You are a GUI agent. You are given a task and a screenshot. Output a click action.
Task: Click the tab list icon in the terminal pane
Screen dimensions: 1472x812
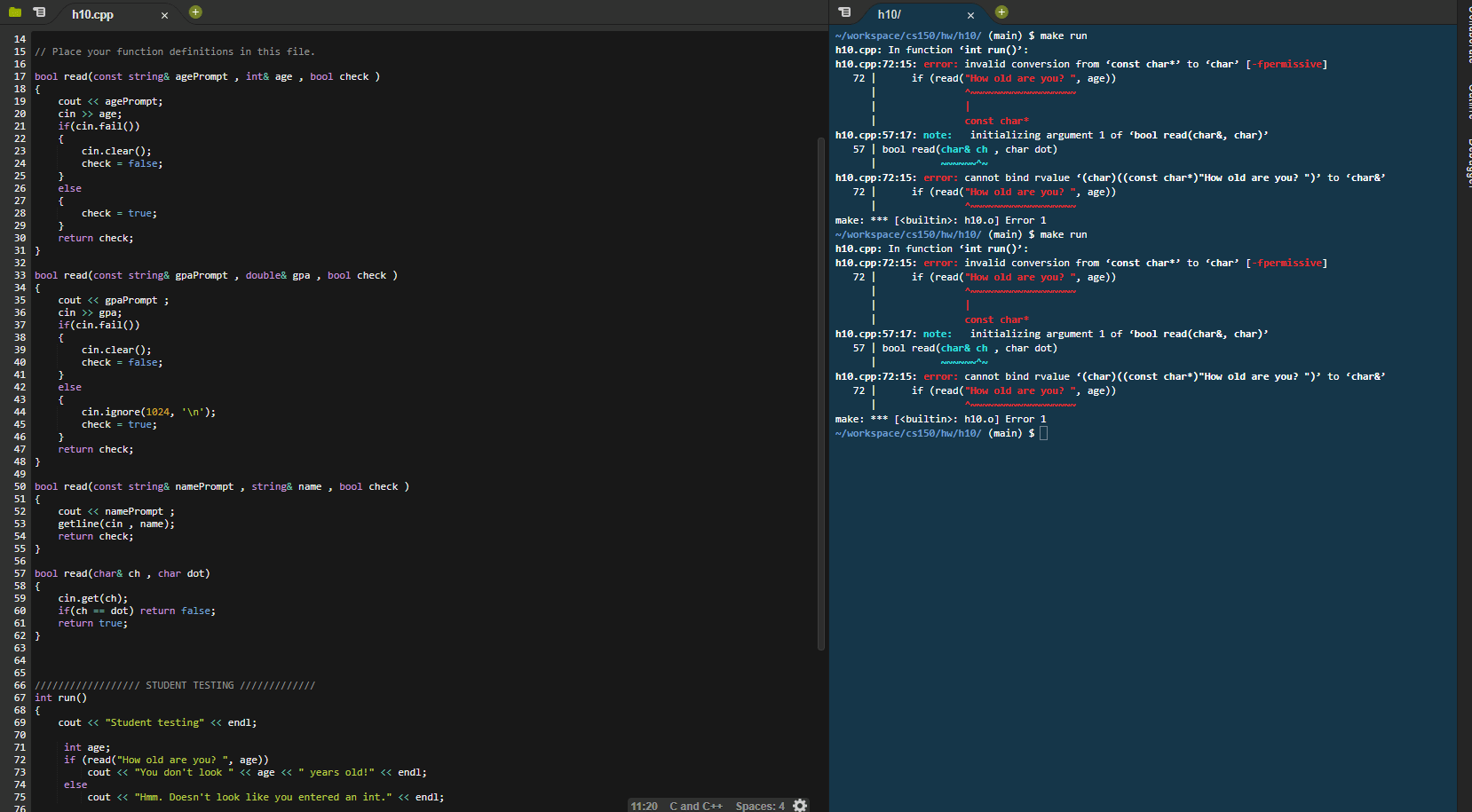coord(843,12)
